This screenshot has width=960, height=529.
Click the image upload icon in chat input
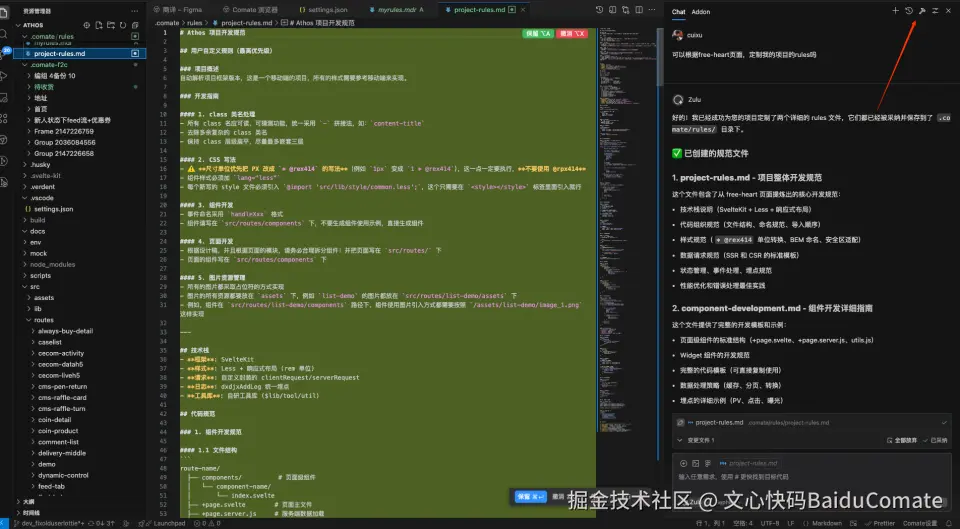click(696, 463)
